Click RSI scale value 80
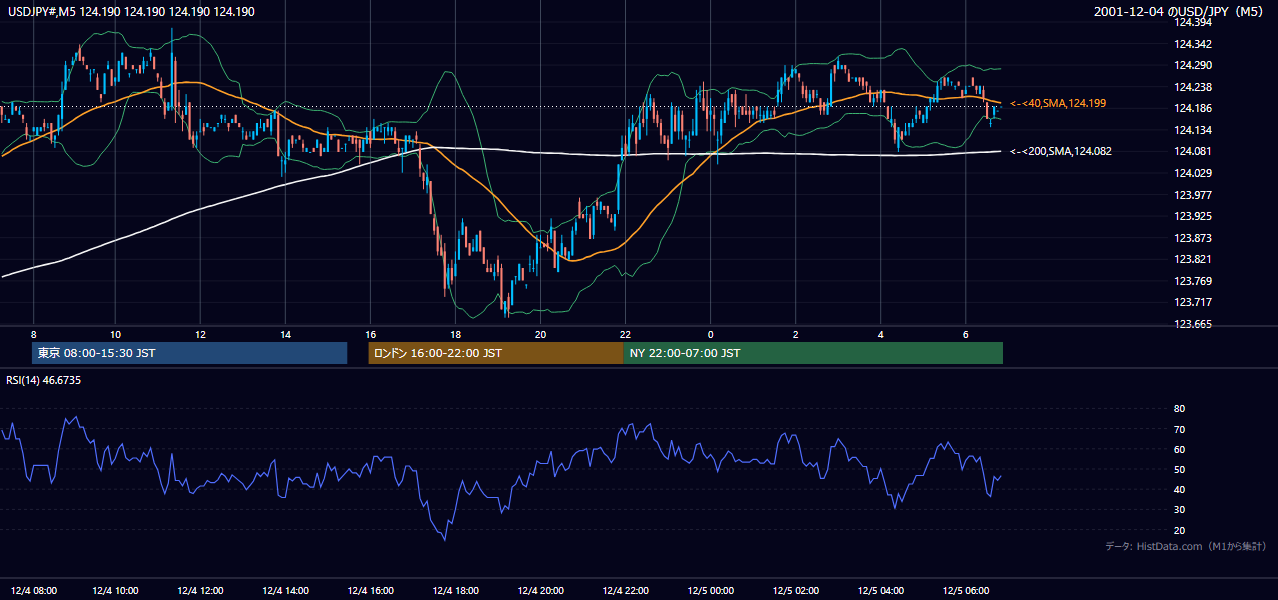The width and height of the screenshot is (1278, 600). click(x=1179, y=409)
